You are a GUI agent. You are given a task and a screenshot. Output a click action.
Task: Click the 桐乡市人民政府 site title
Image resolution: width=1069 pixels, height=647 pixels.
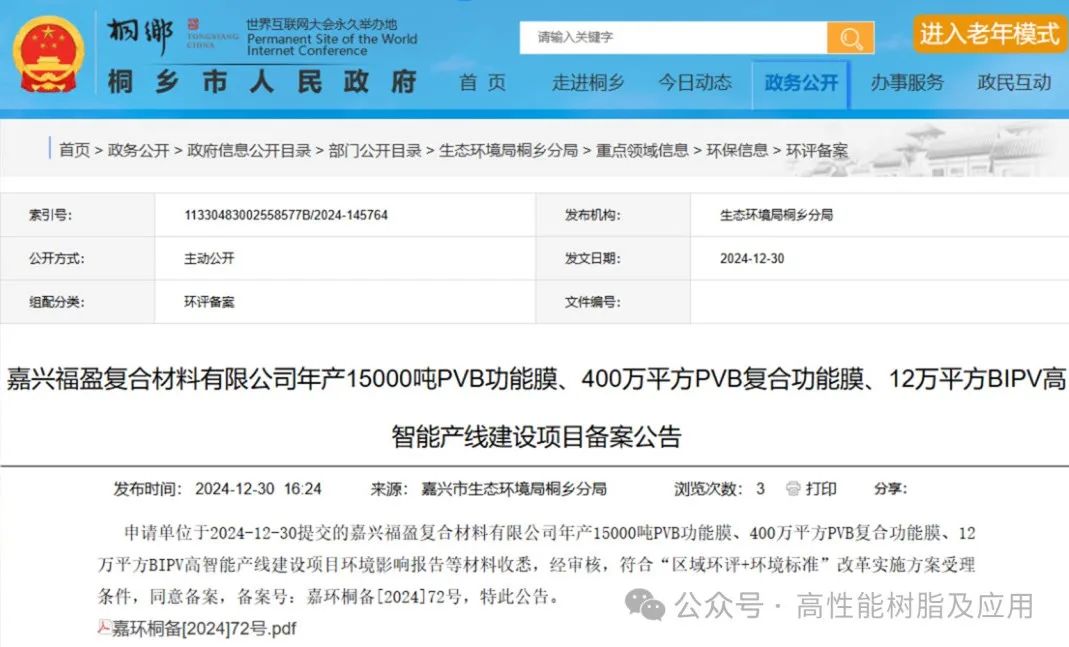click(x=262, y=82)
